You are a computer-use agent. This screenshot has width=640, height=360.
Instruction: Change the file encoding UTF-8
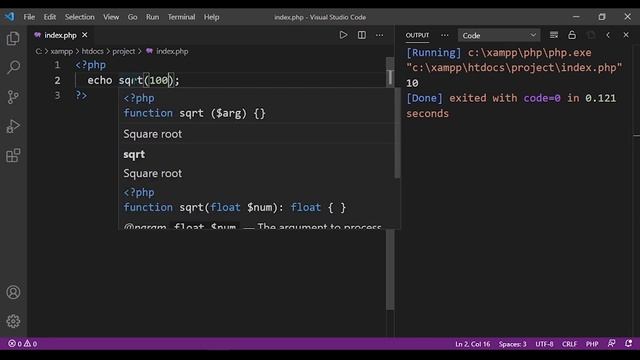tap(544, 344)
